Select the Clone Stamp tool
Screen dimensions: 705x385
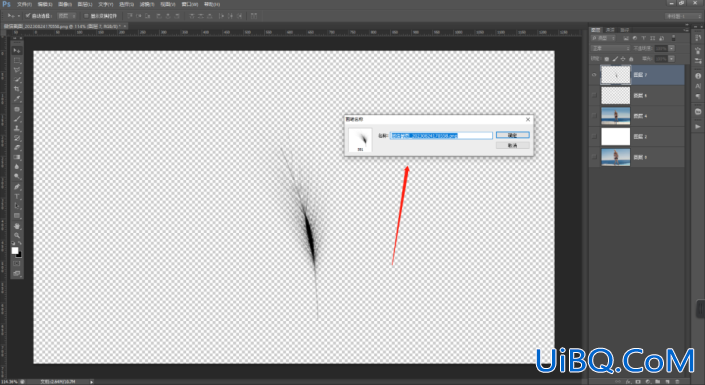(17, 129)
